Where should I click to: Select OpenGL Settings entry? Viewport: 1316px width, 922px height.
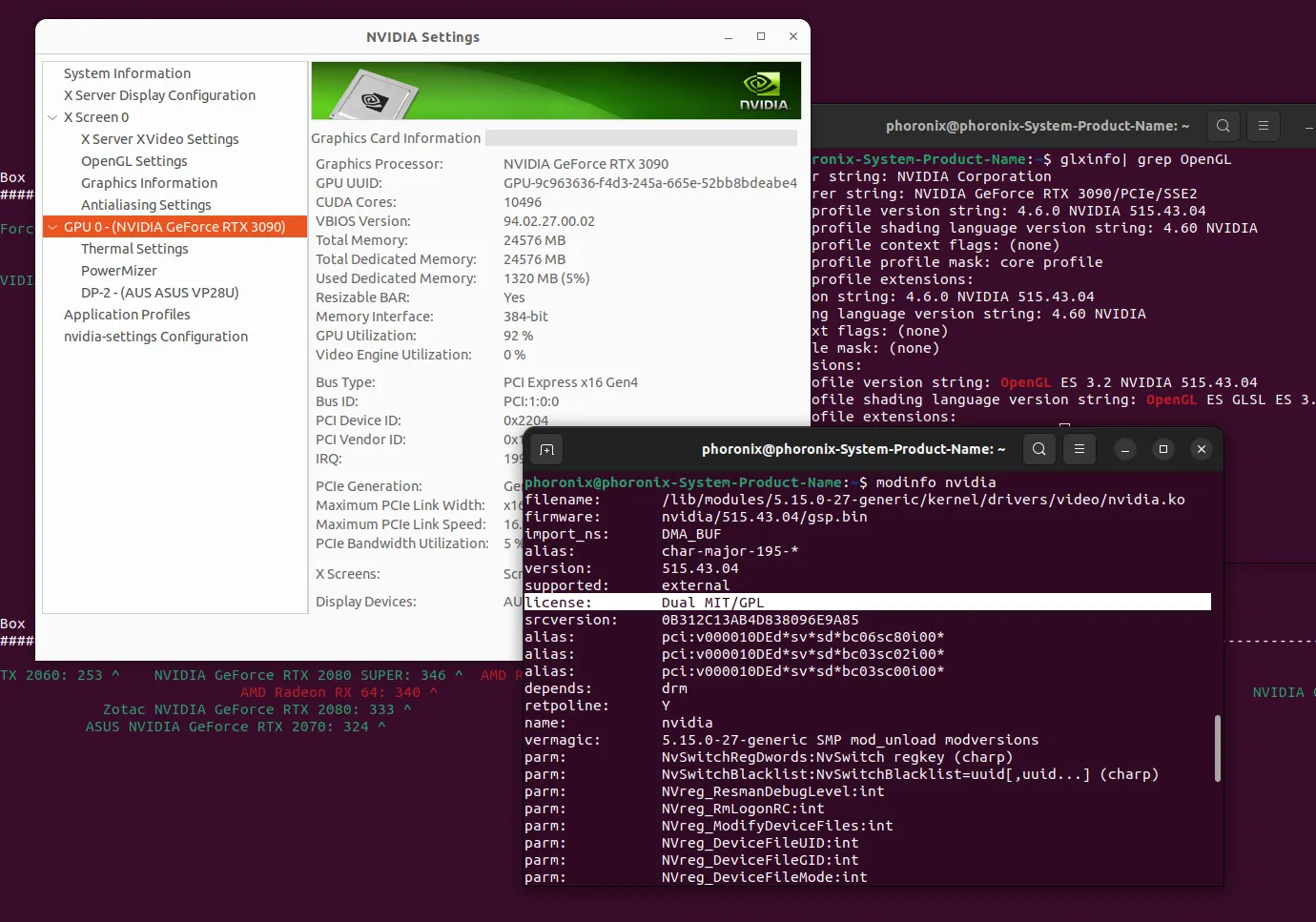pyautogui.click(x=134, y=161)
